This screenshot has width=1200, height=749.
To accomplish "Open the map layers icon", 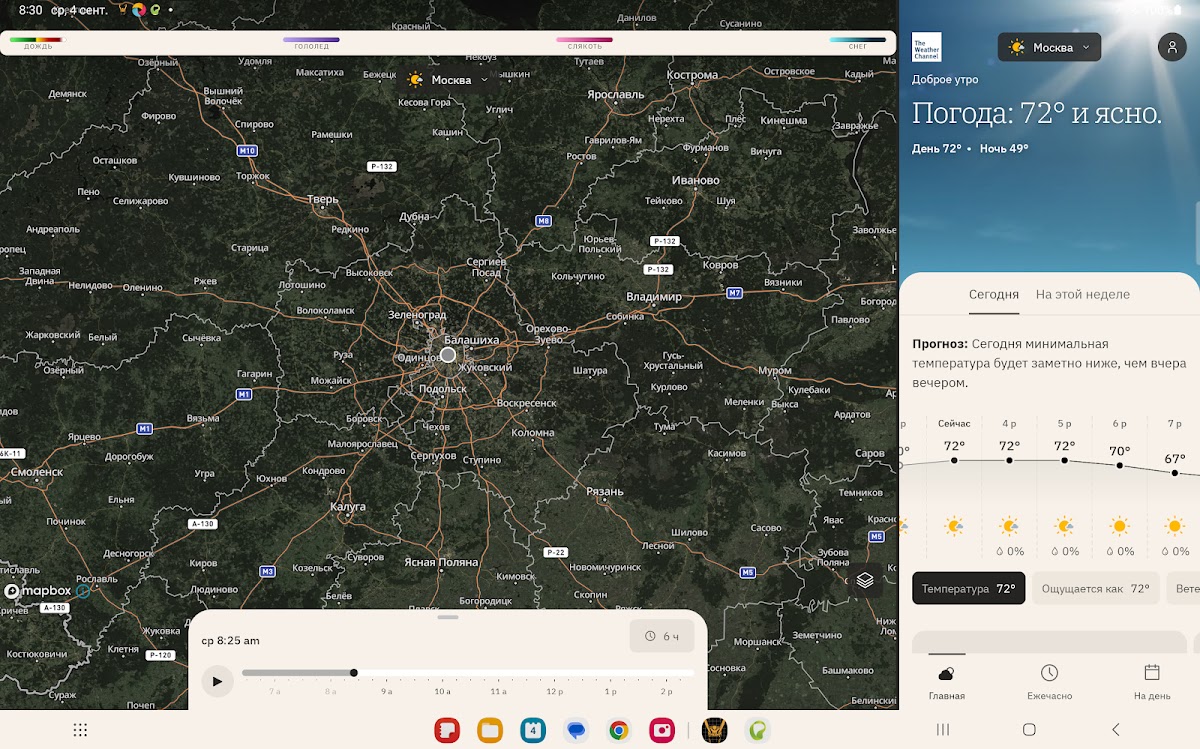I will click(865, 580).
